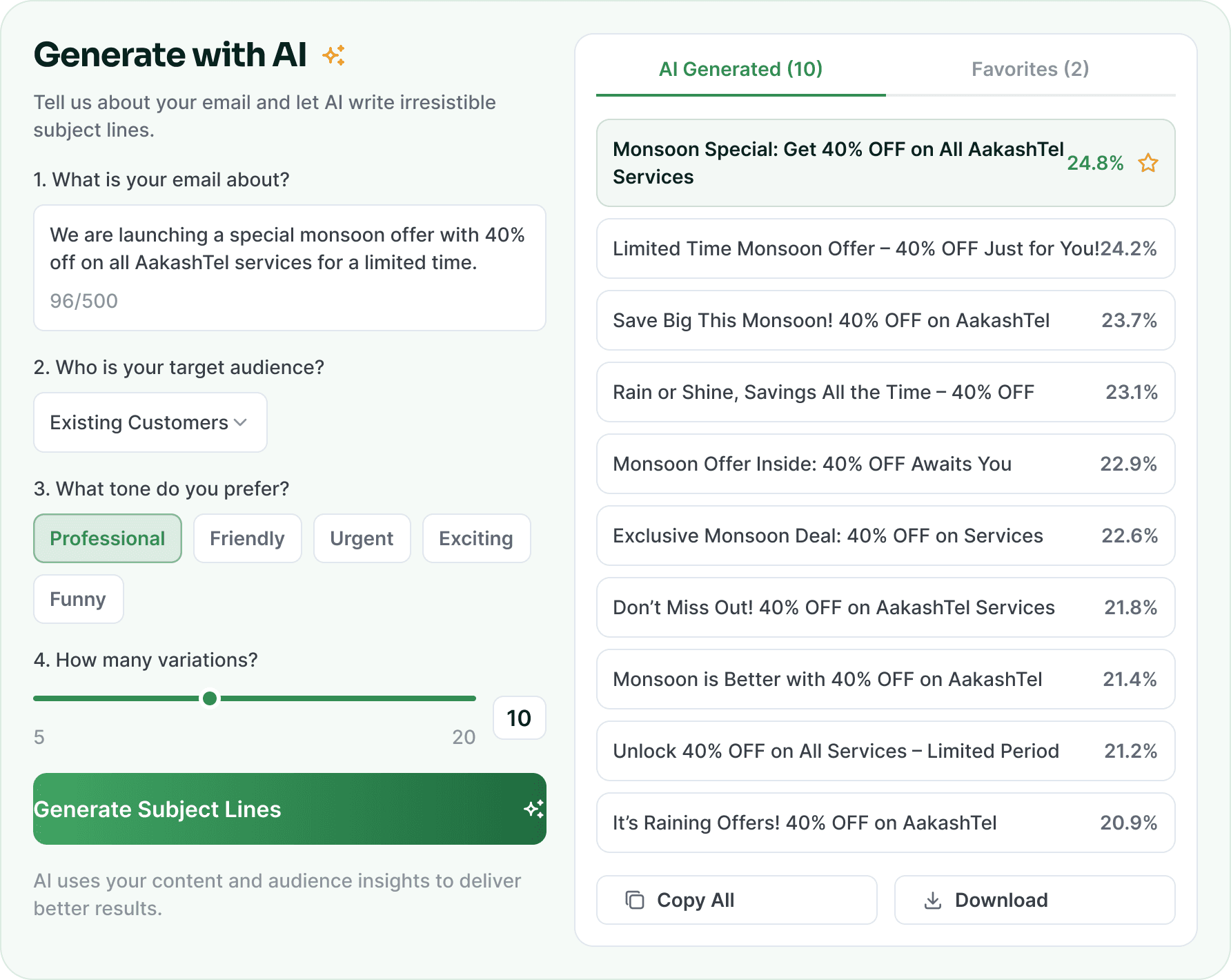Screen dimensions: 1231x980
Task: Select the Save Big This Monsoon subject line
Action: [886, 320]
